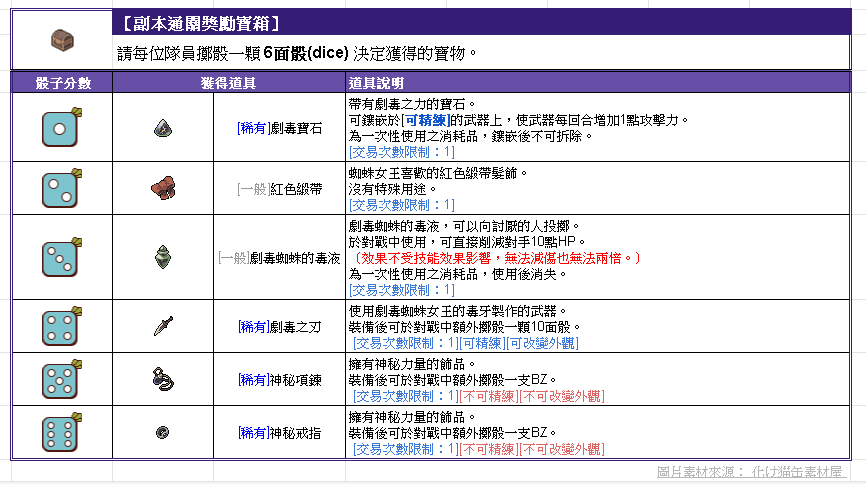Select the 副本通關獎勵寶箱 title cell
The image size is (866, 484).
point(481,23)
